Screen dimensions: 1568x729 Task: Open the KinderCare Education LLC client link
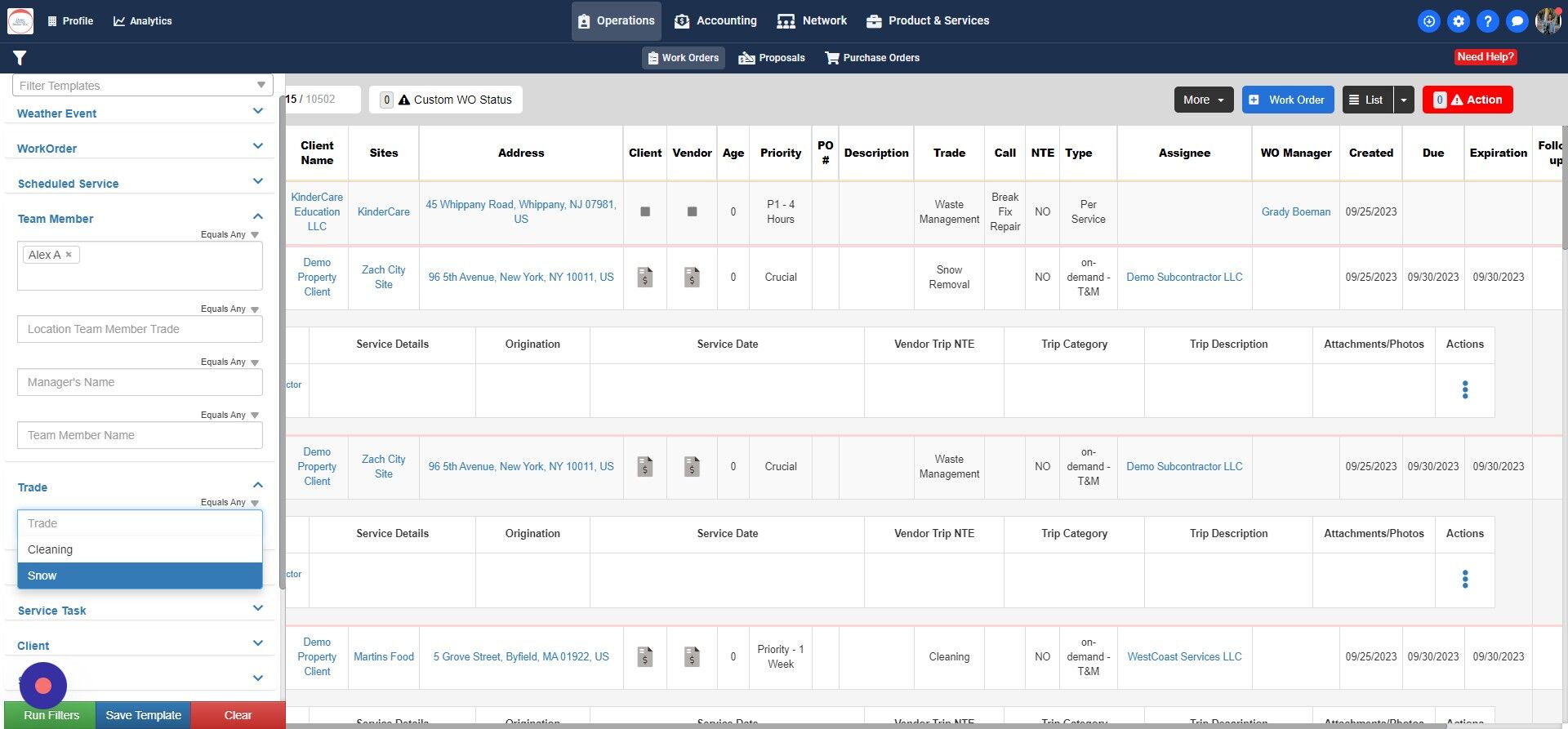click(317, 211)
